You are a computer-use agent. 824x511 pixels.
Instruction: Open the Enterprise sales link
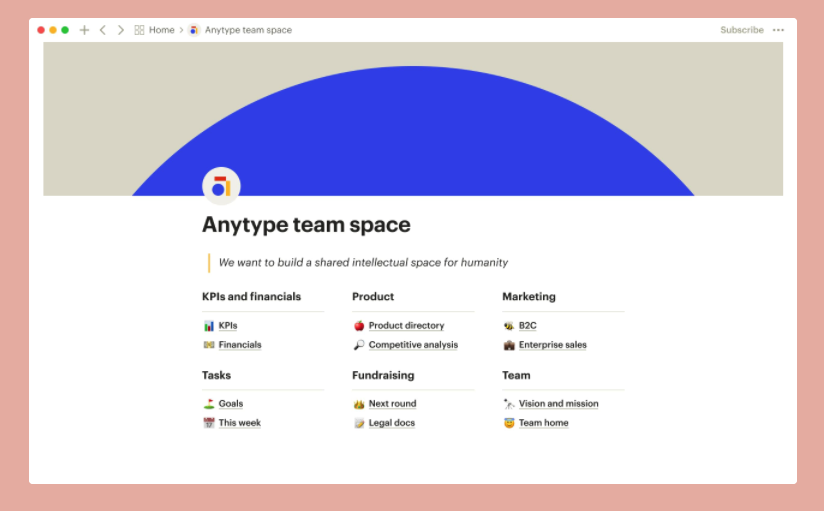pyautogui.click(x=552, y=345)
